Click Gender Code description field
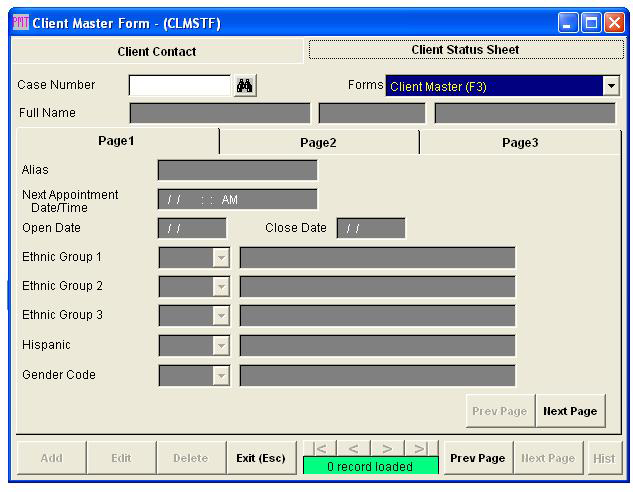 coord(377,376)
